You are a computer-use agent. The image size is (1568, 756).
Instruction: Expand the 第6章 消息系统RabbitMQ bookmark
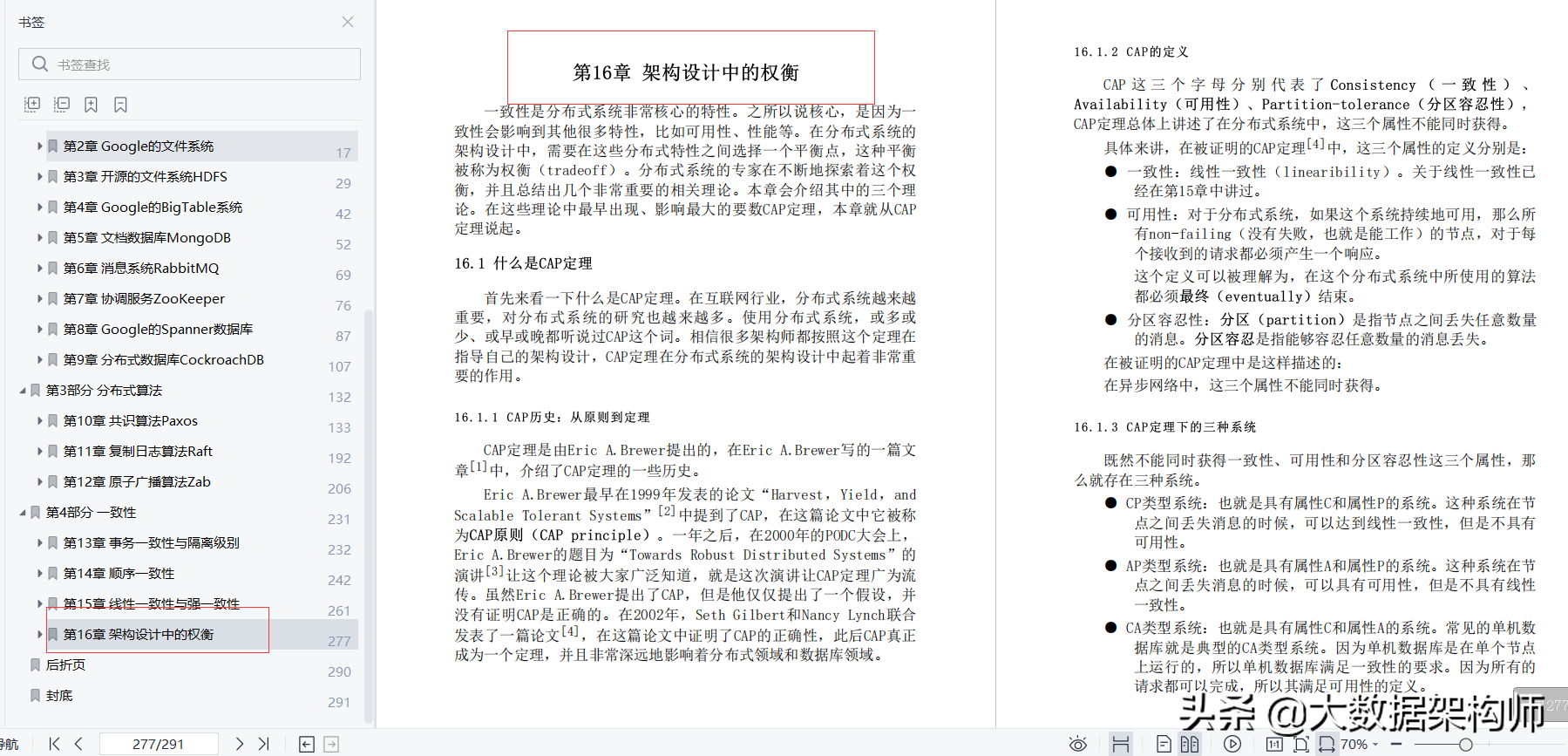coord(39,268)
